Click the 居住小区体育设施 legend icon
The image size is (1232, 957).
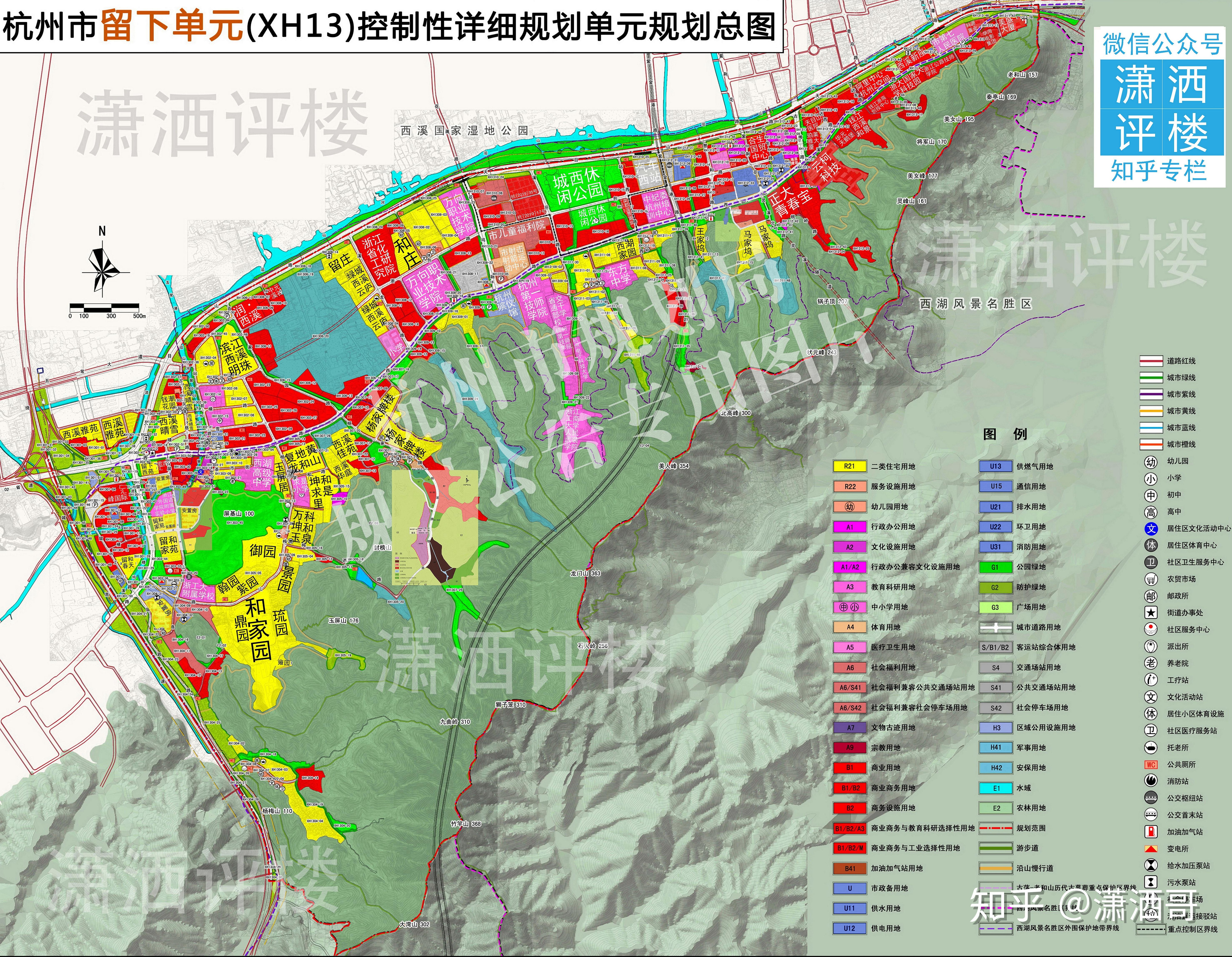(x=1151, y=714)
